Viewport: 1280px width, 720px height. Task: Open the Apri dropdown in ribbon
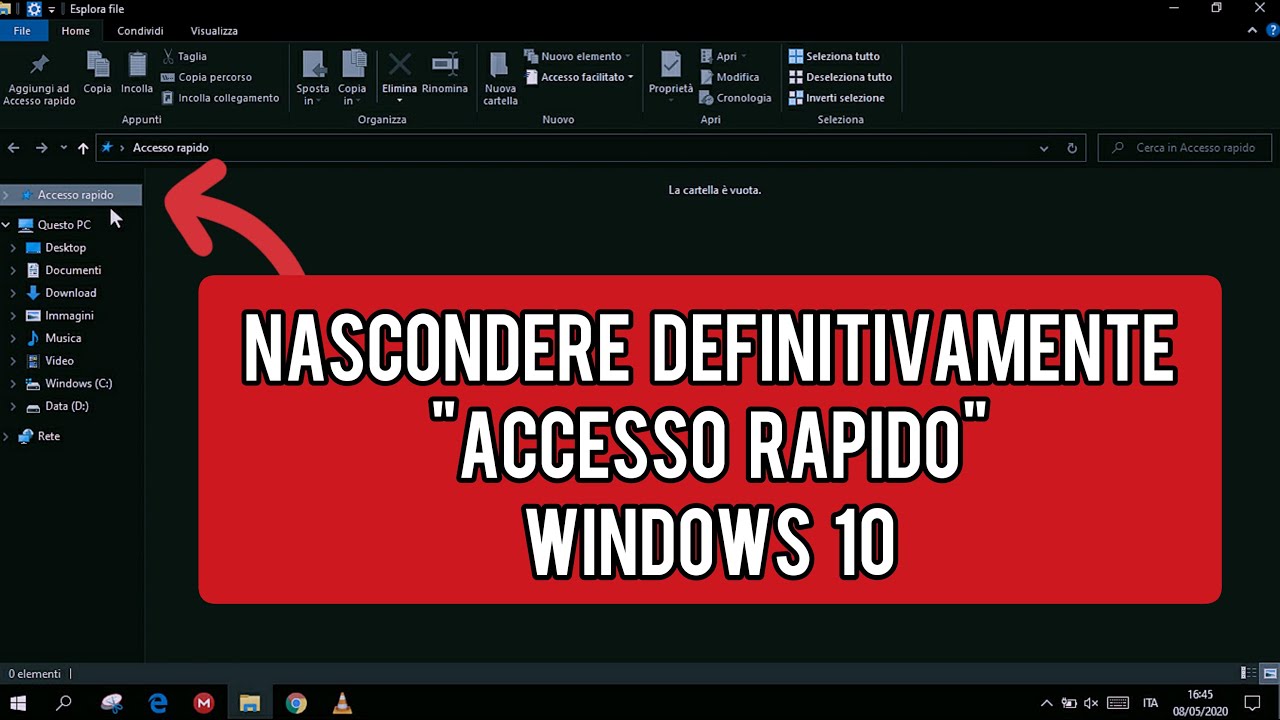tap(723, 56)
